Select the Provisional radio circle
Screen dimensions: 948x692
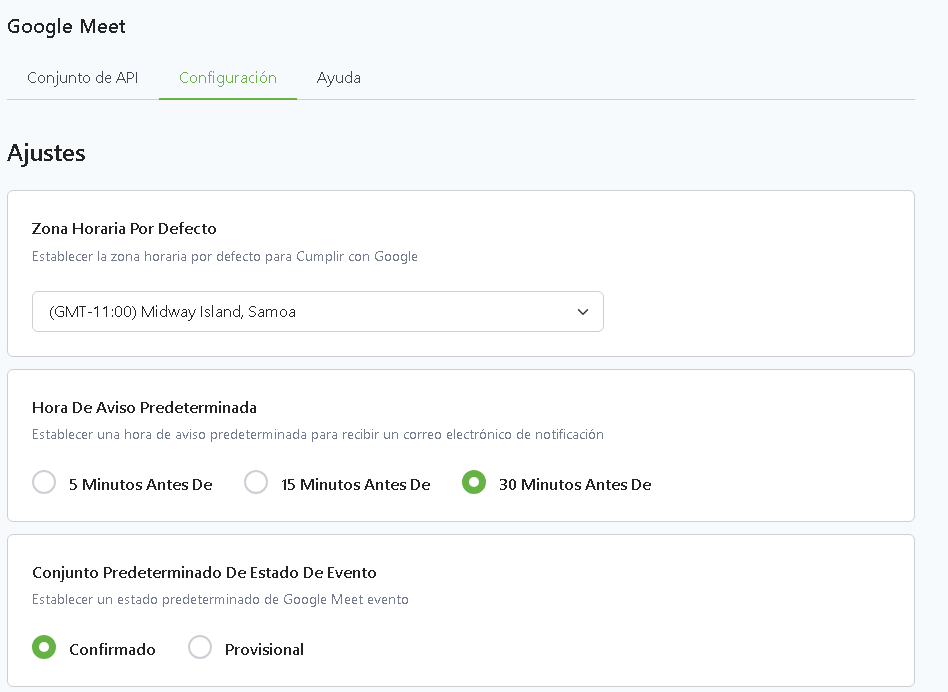pyautogui.click(x=200, y=648)
